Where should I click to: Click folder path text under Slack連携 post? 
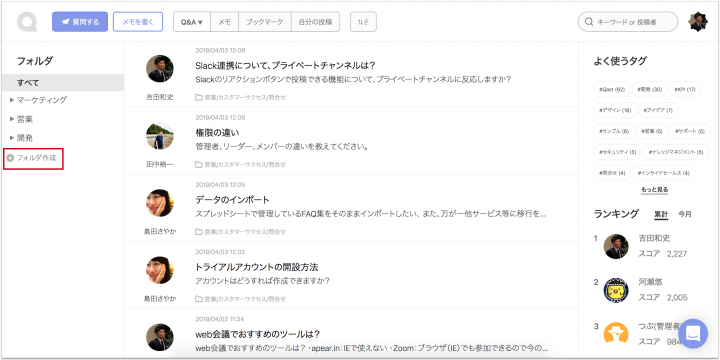[x=245, y=97]
